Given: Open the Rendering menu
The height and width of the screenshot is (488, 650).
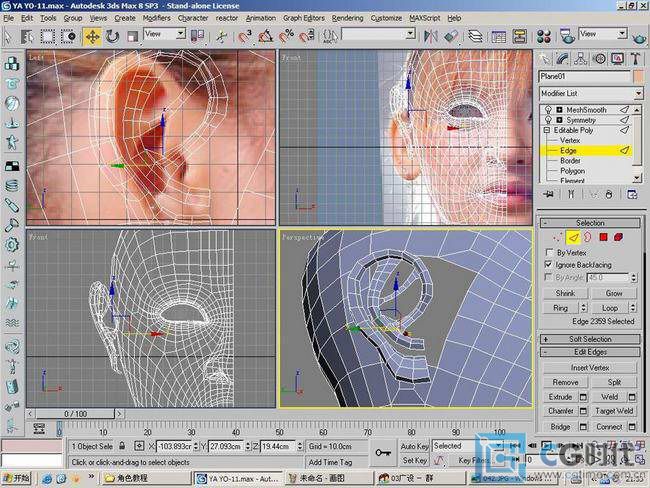Looking at the screenshot, I should [347, 18].
